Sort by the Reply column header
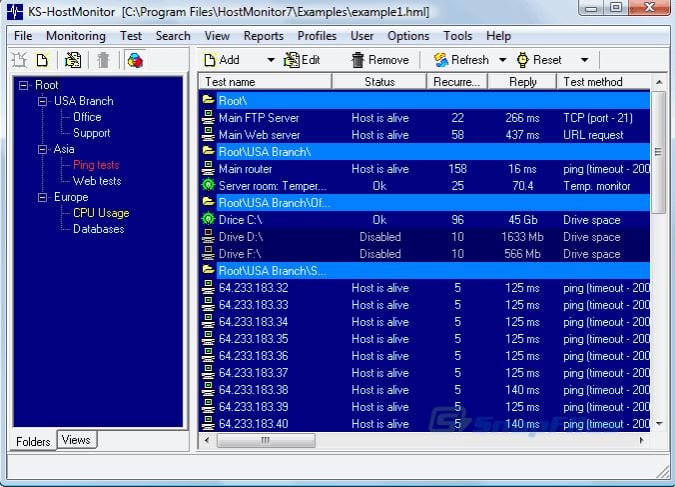 pos(522,81)
